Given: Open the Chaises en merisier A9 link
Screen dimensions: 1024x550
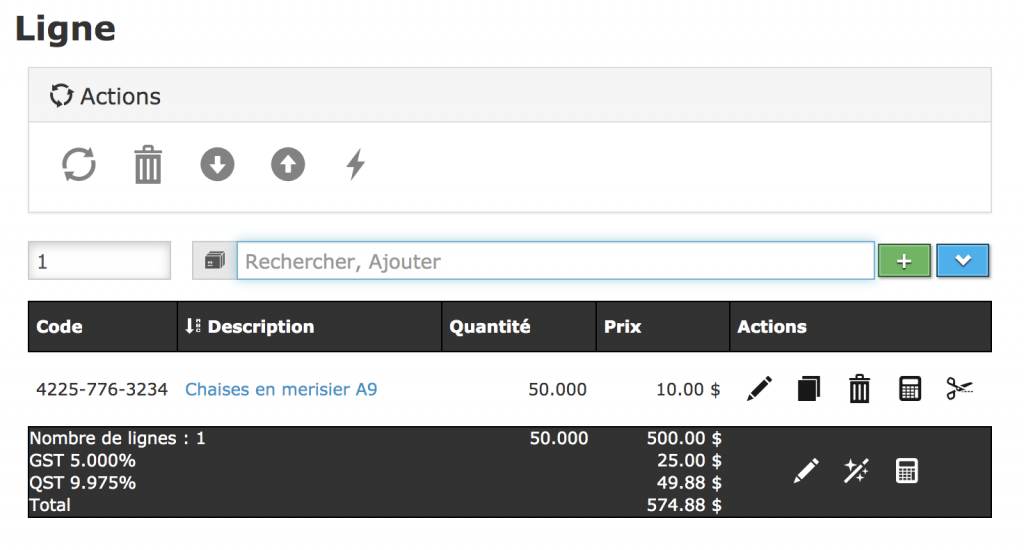Looking at the screenshot, I should (x=281, y=389).
